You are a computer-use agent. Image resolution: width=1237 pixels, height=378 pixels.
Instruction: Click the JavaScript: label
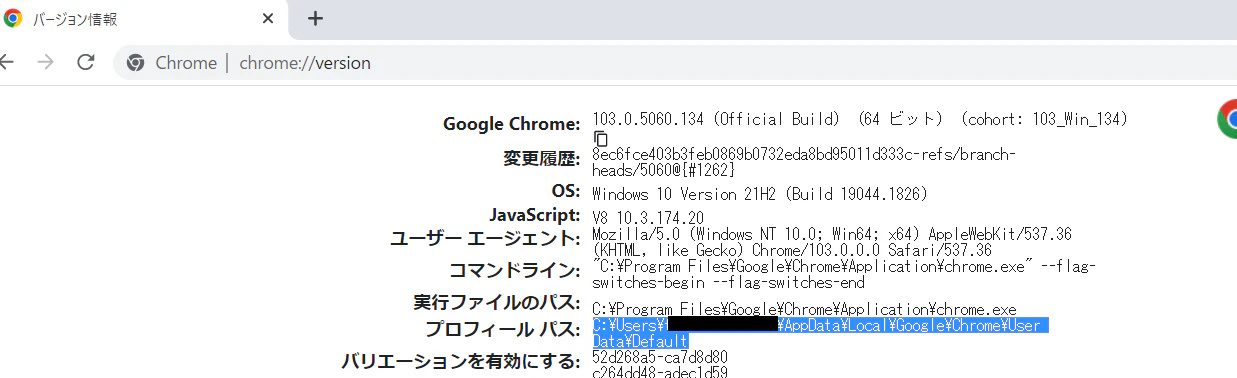coord(535,215)
